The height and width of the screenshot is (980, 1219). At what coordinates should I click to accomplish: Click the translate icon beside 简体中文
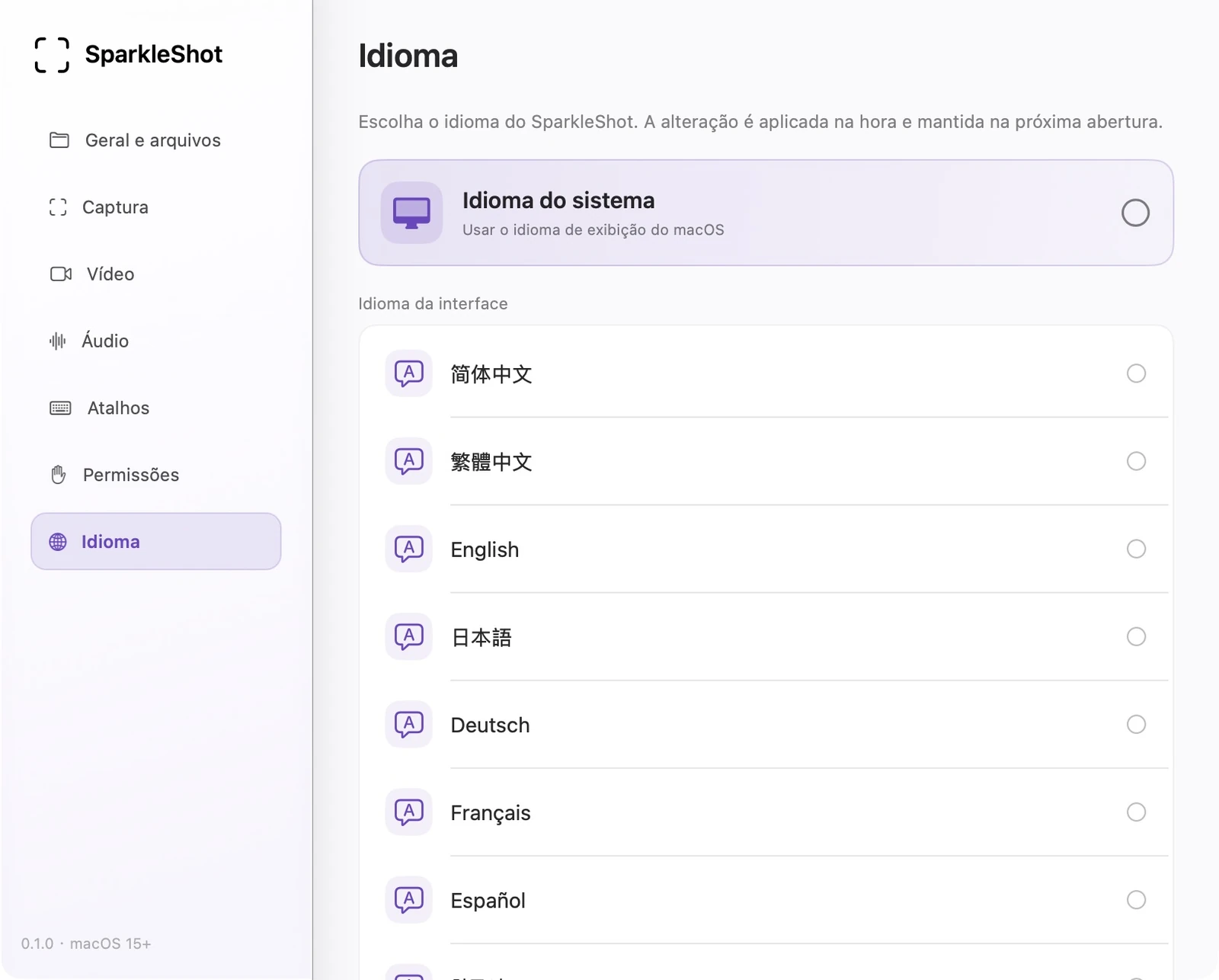pyautogui.click(x=409, y=373)
